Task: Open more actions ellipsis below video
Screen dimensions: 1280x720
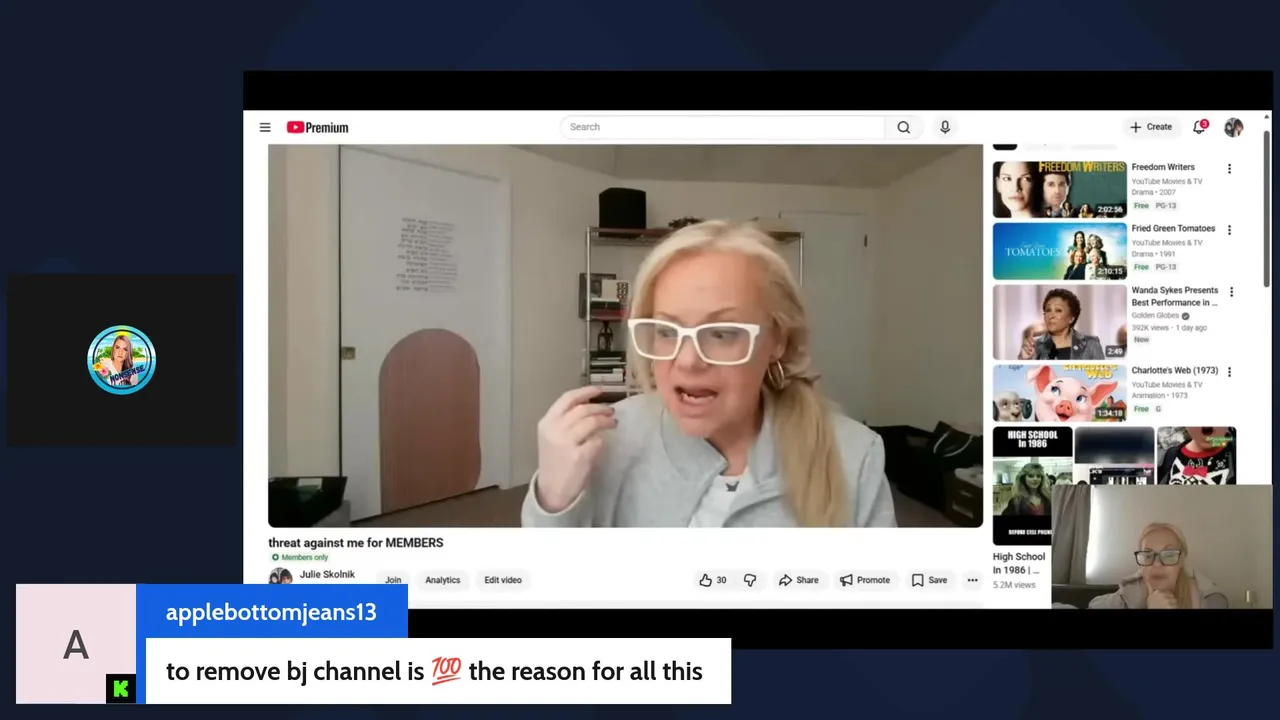Action: click(972, 580)
